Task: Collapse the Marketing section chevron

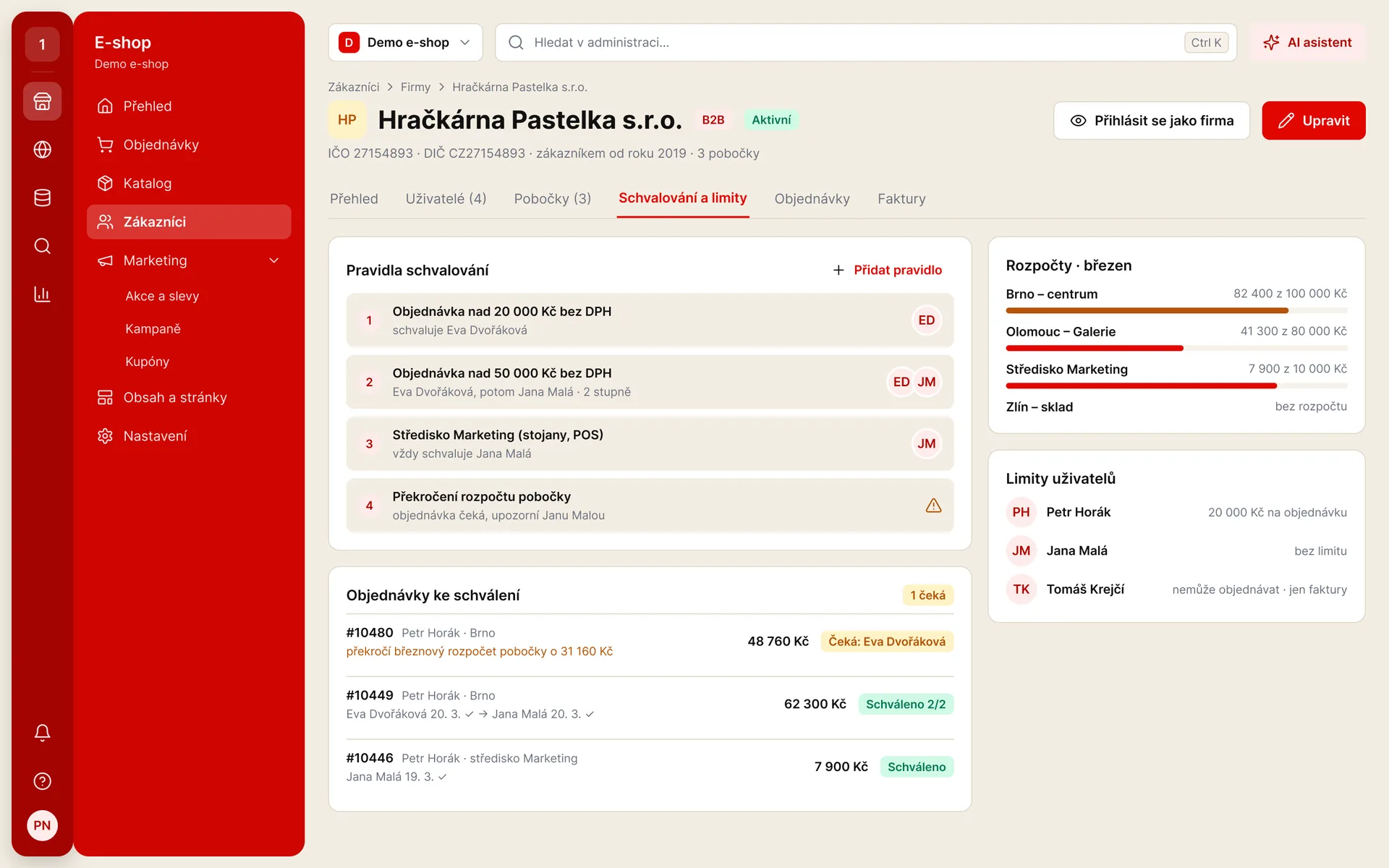Action: point(273,260)
